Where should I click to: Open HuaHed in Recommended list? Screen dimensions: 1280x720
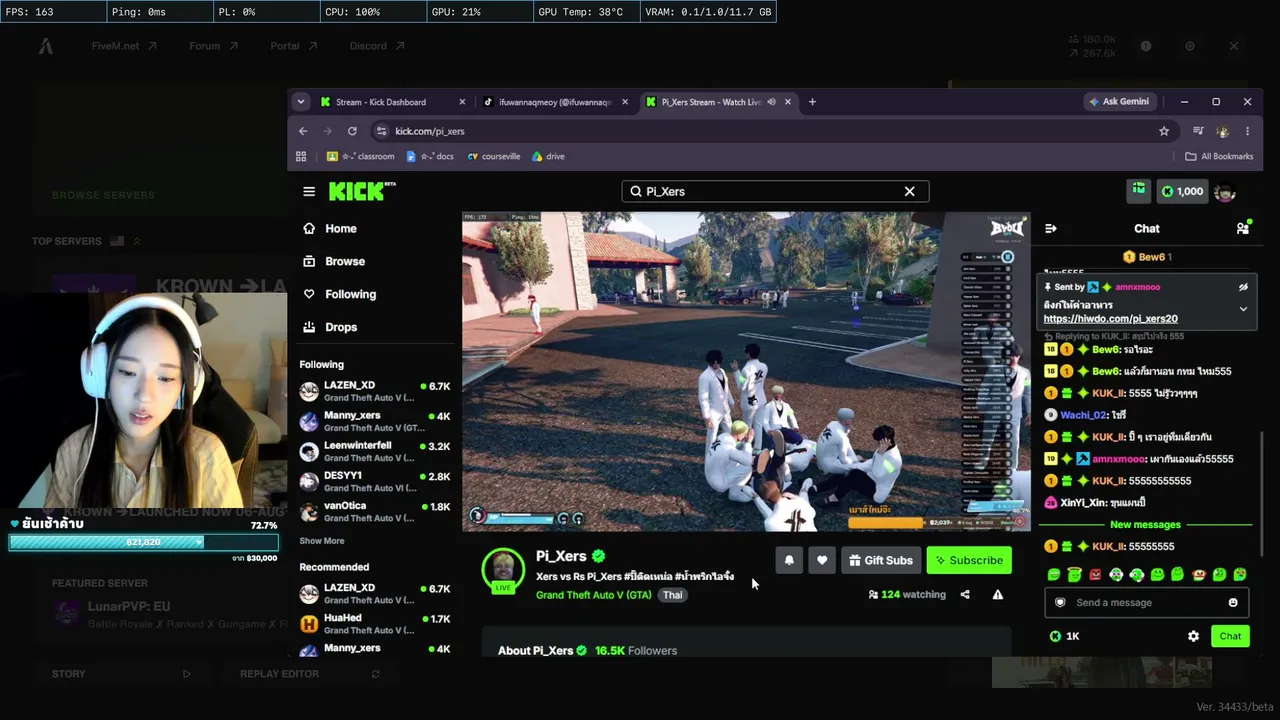click(374, 624)
